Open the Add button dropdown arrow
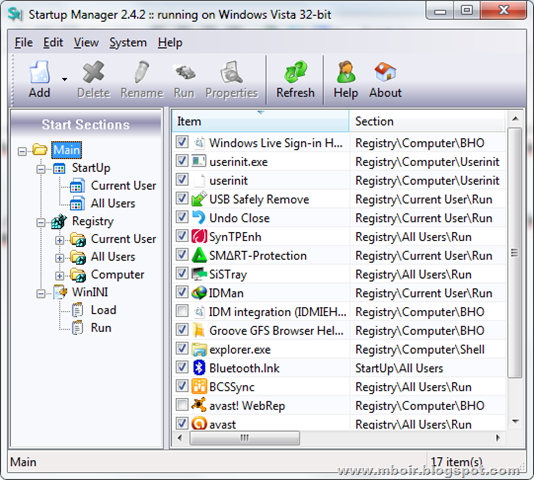 (64, 79)
